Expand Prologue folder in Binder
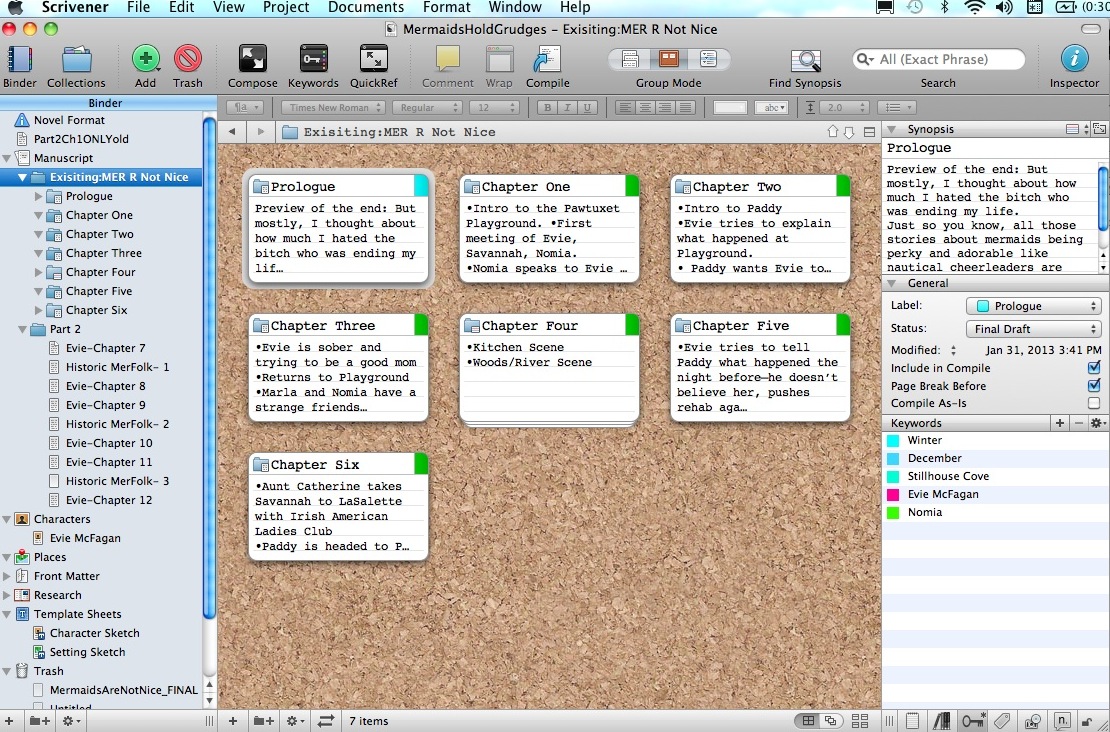Image resolution: width=1110 pixels, height=732 pixels. (x=38, y=196)
